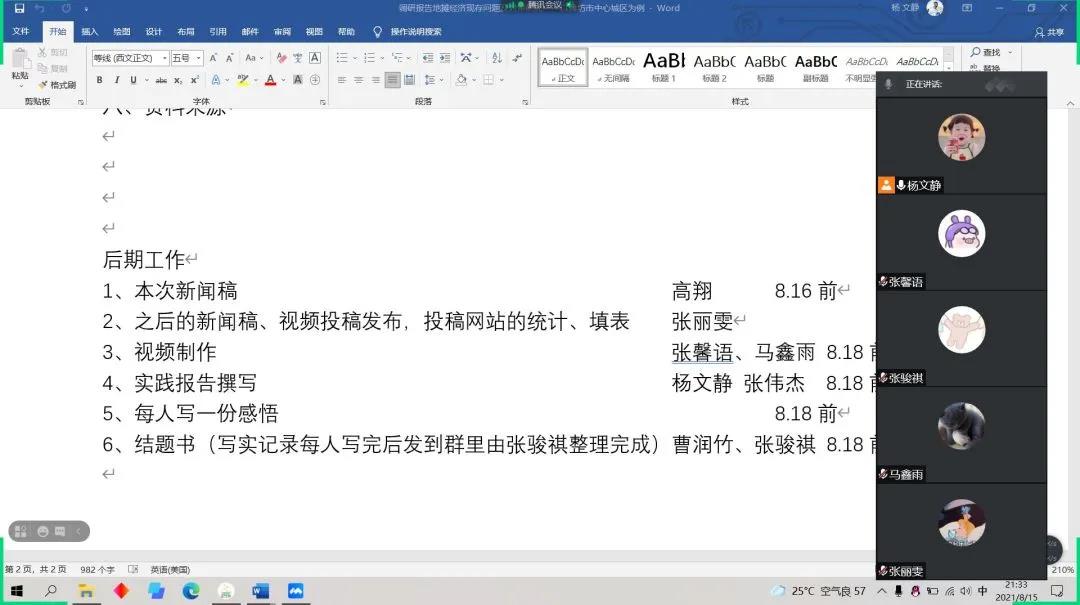
Task: Click the clear formatting eraser icon
Action: (282, 58)
